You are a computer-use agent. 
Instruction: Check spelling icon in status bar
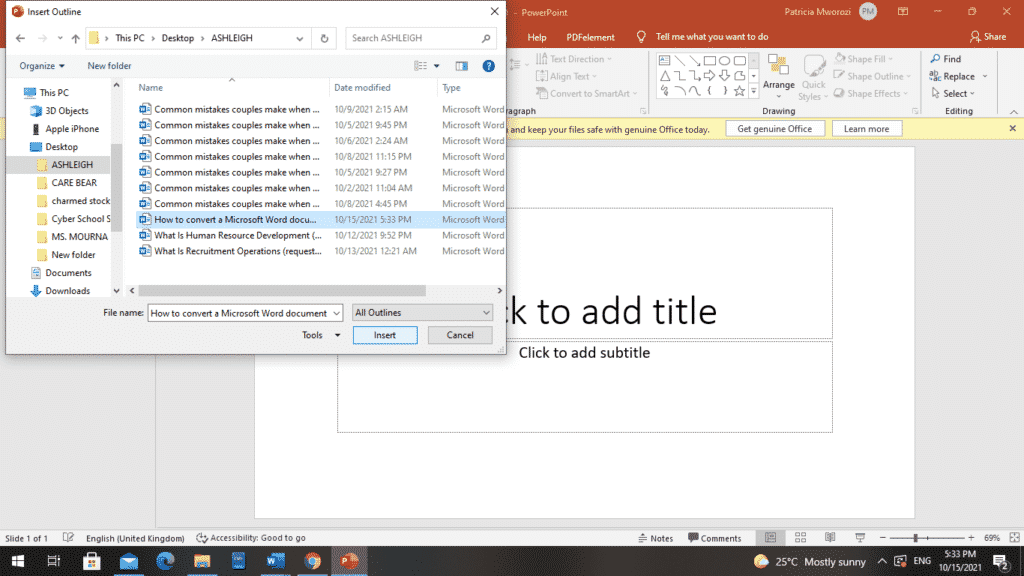click(x=68, y=538)
